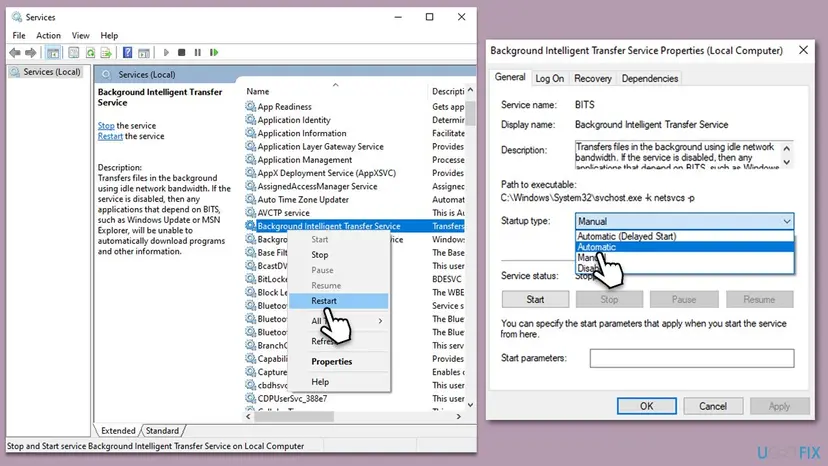
Task: Choose Properties in the context menu
Action: coord(338,361)
